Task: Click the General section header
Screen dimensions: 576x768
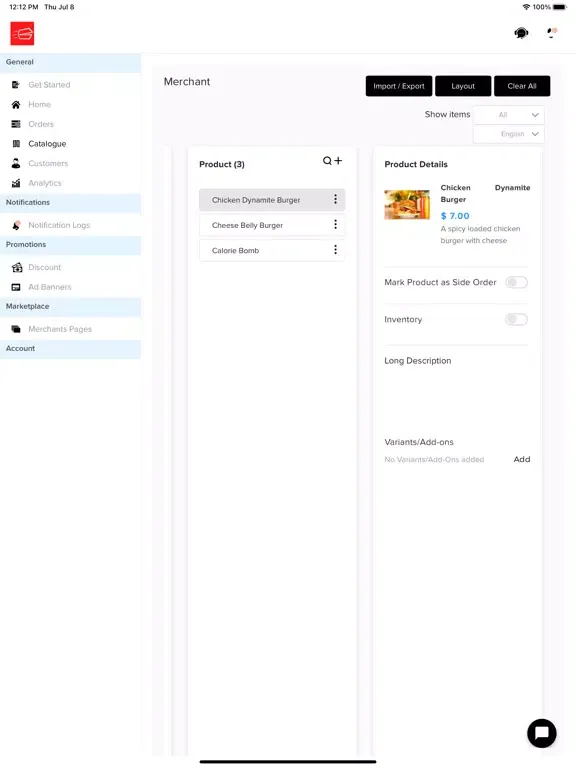Action: click(x=71, y=62)
